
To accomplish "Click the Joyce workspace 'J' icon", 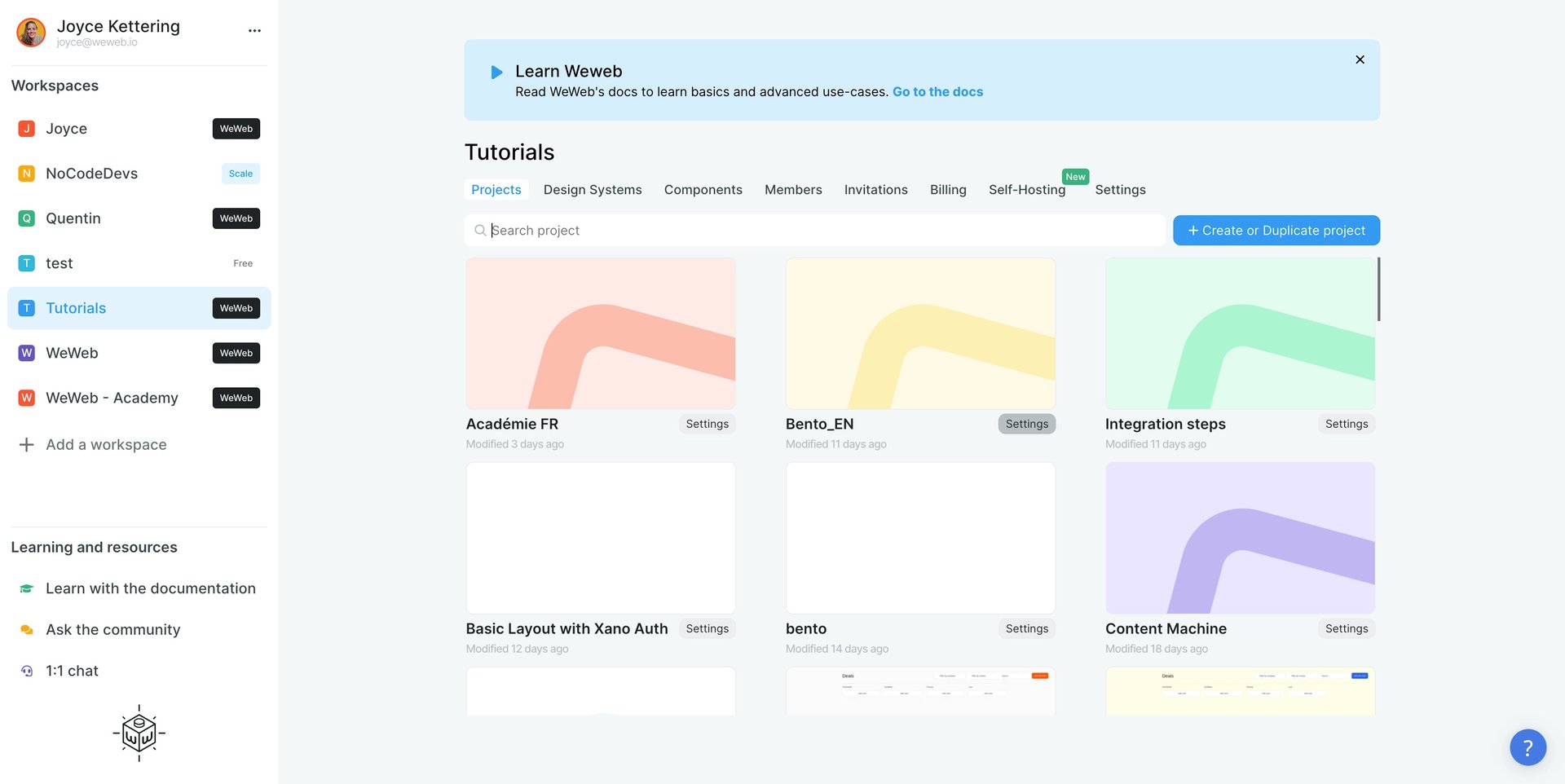I will pyautogui.click(x=27, y=129).
